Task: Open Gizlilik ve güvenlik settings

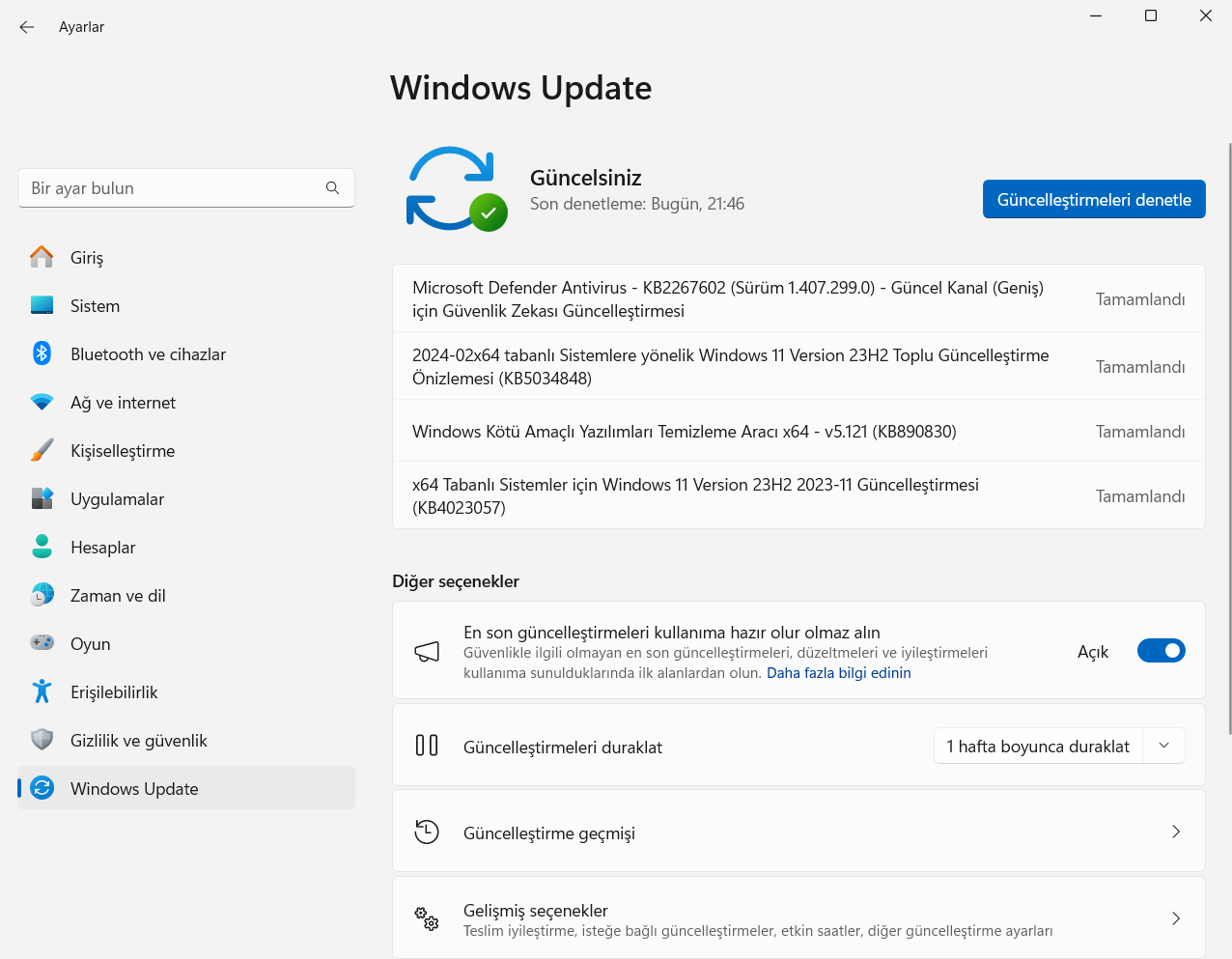Action: tap(186, 741)
